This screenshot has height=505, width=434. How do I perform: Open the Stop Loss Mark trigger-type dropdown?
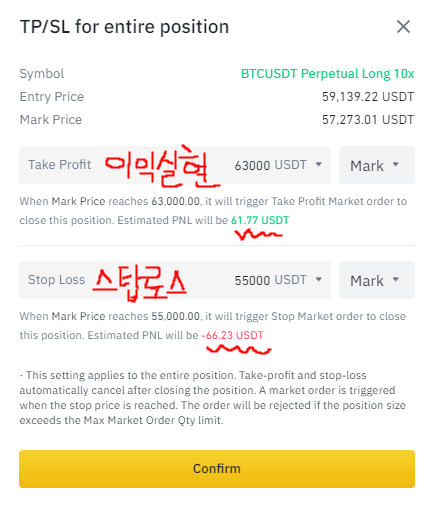coord(377,280)
